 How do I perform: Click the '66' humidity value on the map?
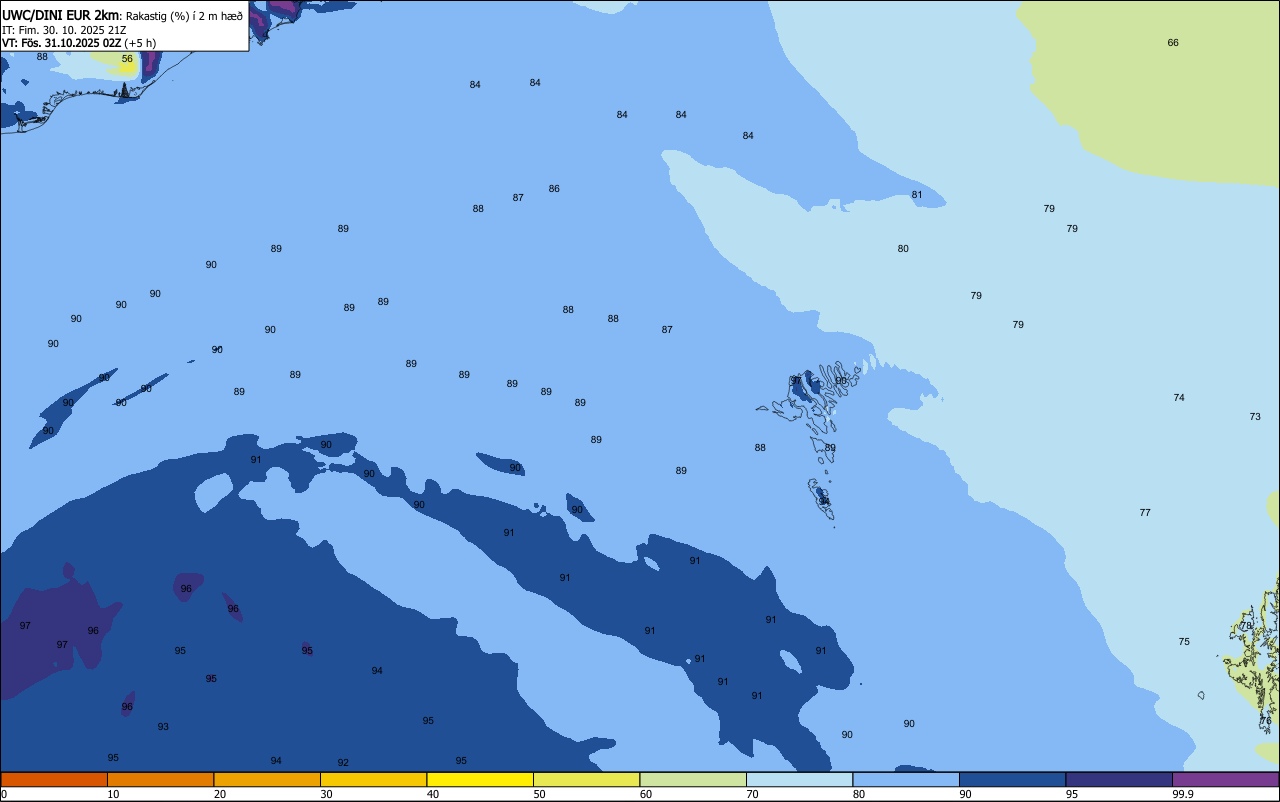point(1173,42)
